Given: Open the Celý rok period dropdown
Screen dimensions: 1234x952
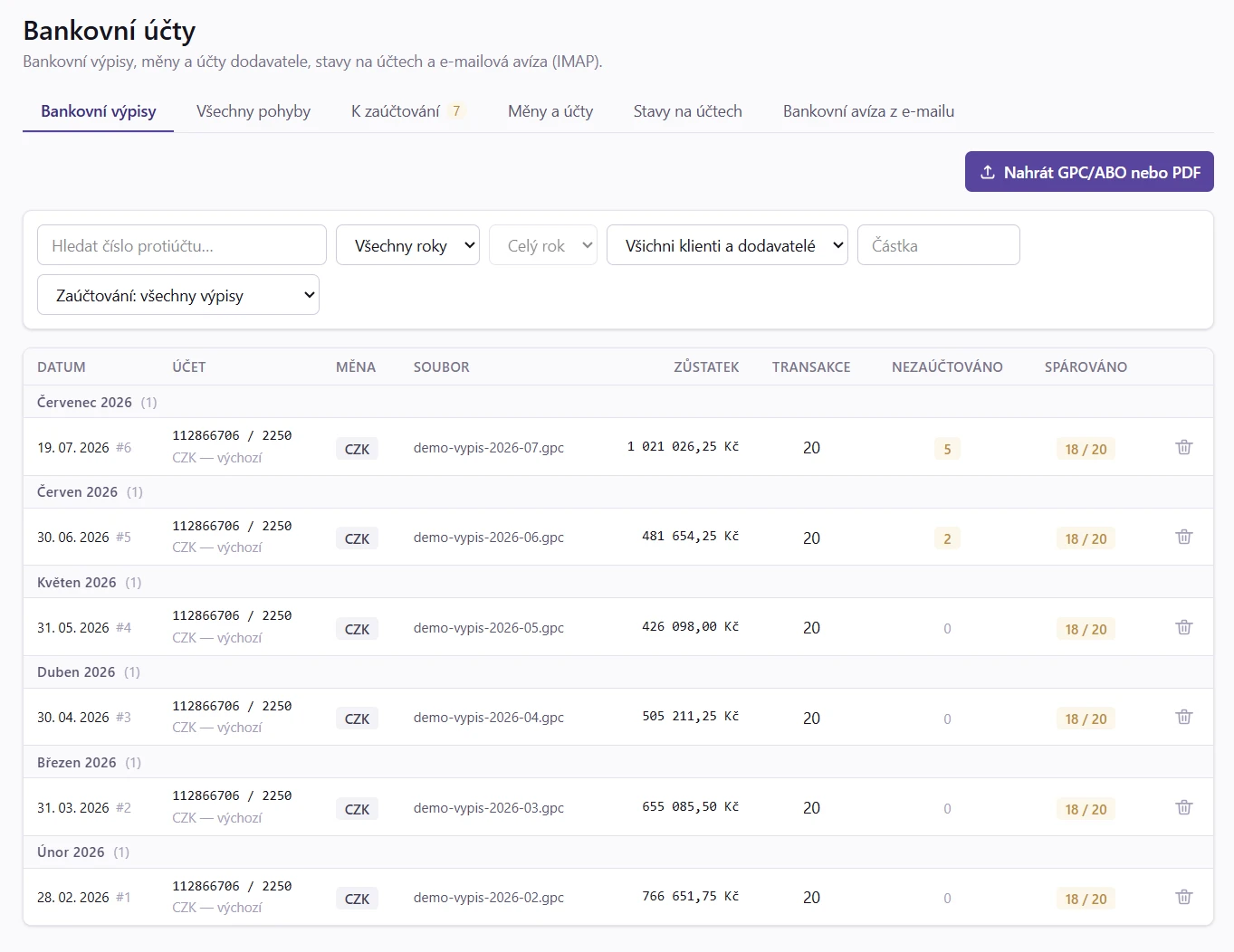Looking at the screenshot, I should pos(543,245).
